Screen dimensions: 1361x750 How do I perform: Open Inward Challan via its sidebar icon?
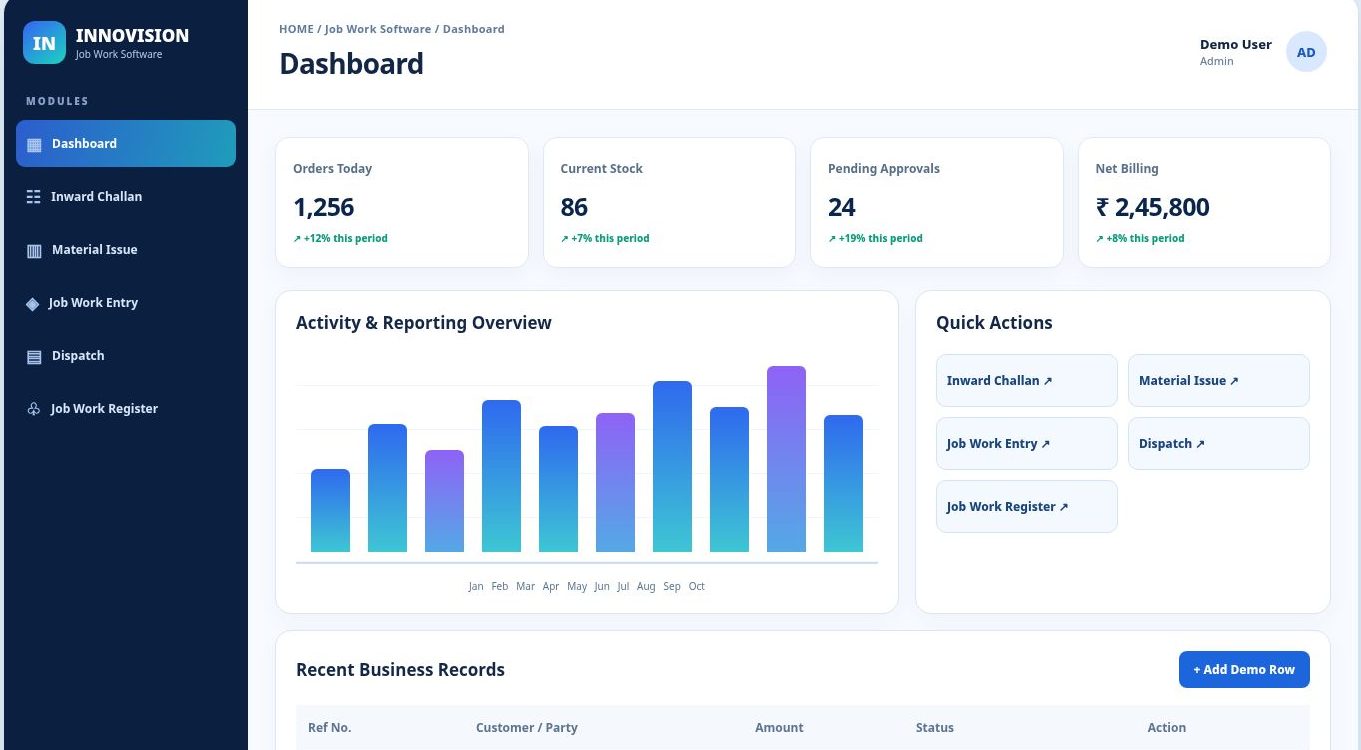coord(34,197)
